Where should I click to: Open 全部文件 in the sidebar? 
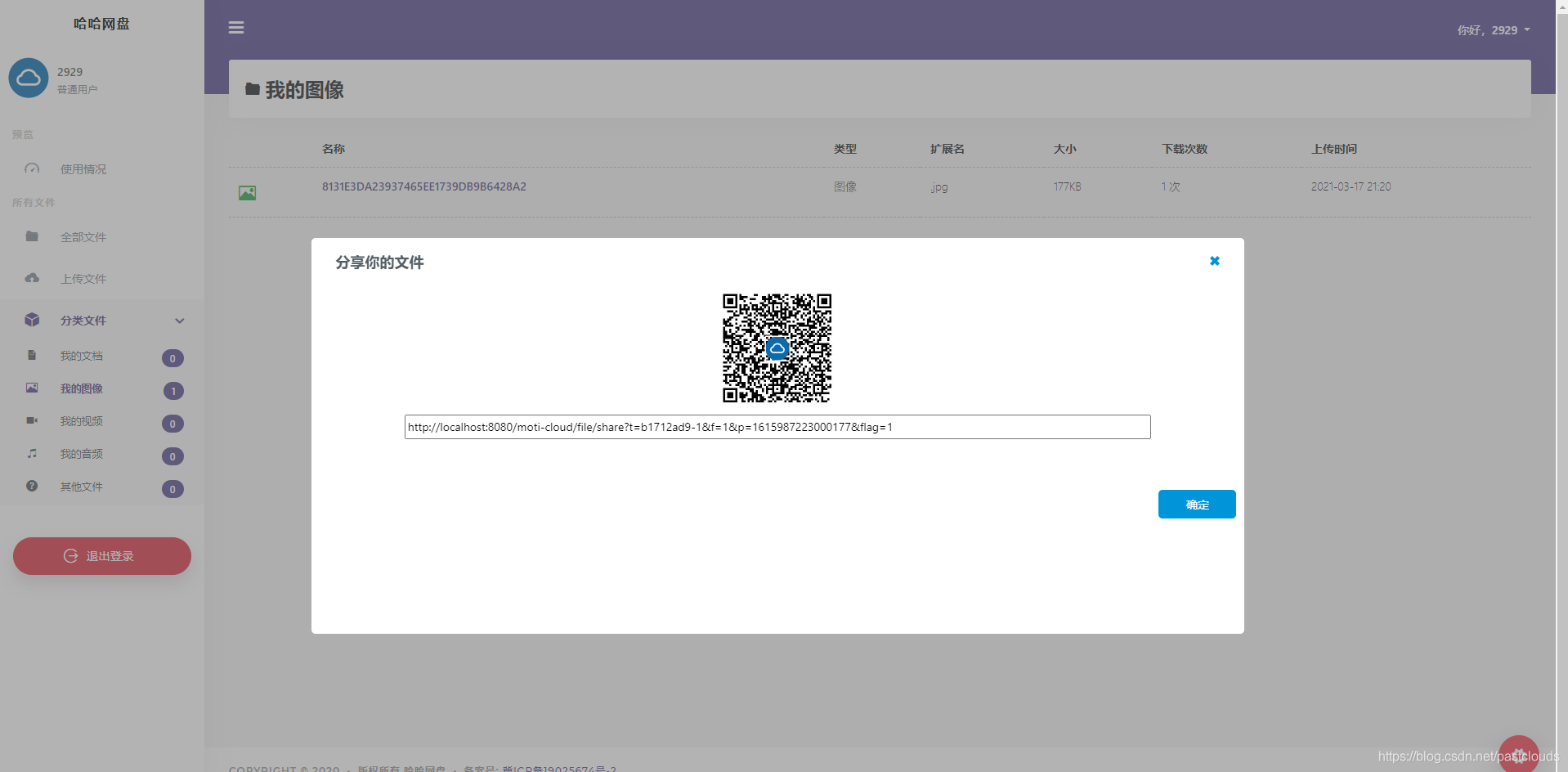83,237
